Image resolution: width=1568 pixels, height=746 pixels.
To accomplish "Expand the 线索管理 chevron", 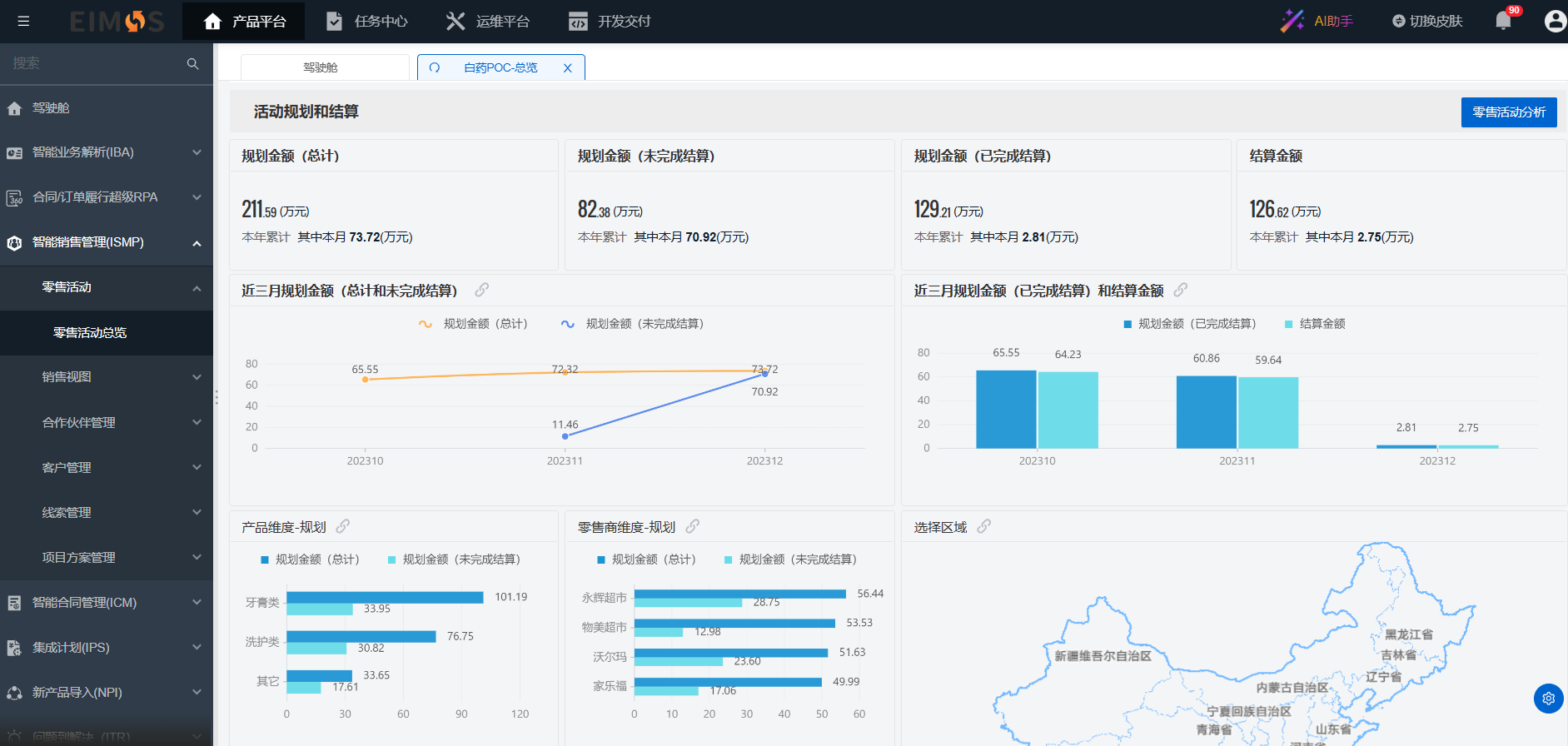I will point(197,512).
